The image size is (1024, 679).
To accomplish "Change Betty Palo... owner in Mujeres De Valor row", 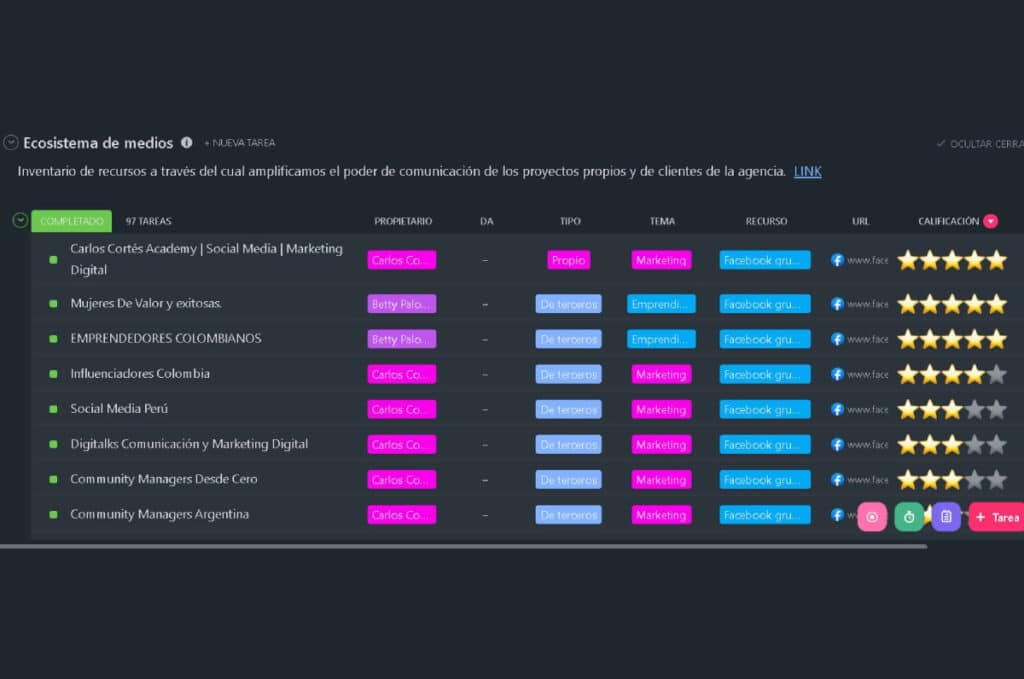I will (402, 304).
